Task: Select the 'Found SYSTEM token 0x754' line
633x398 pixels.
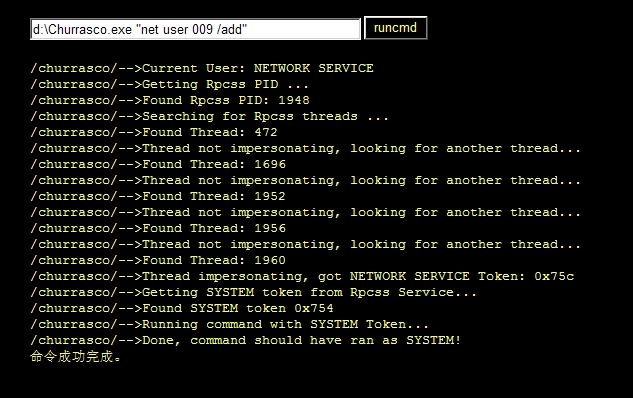Action: [182, 308]
